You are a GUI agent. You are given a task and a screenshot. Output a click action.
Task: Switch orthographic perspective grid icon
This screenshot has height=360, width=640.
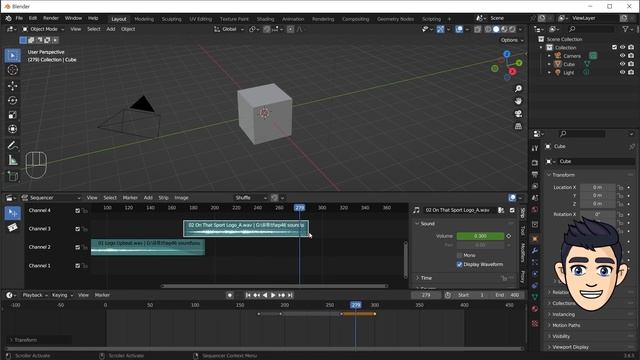(518, 127)
